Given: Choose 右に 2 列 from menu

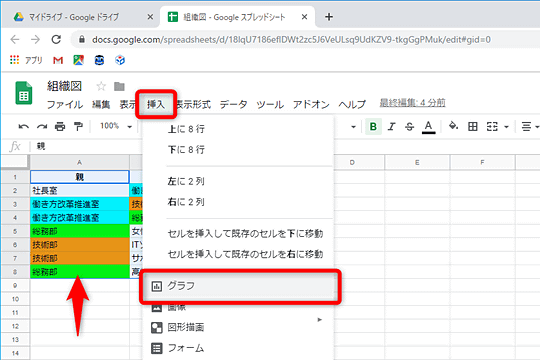Looking at the screenshot, I should click(x=238, y=202).
